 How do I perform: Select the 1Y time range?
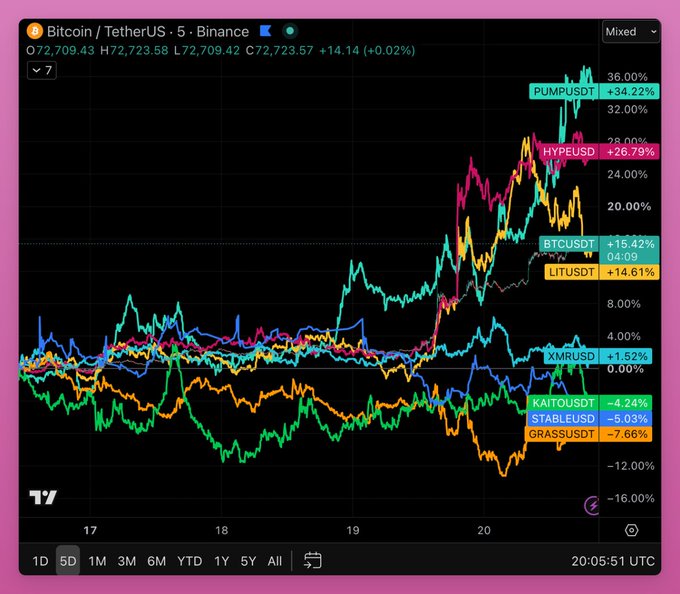222,561
